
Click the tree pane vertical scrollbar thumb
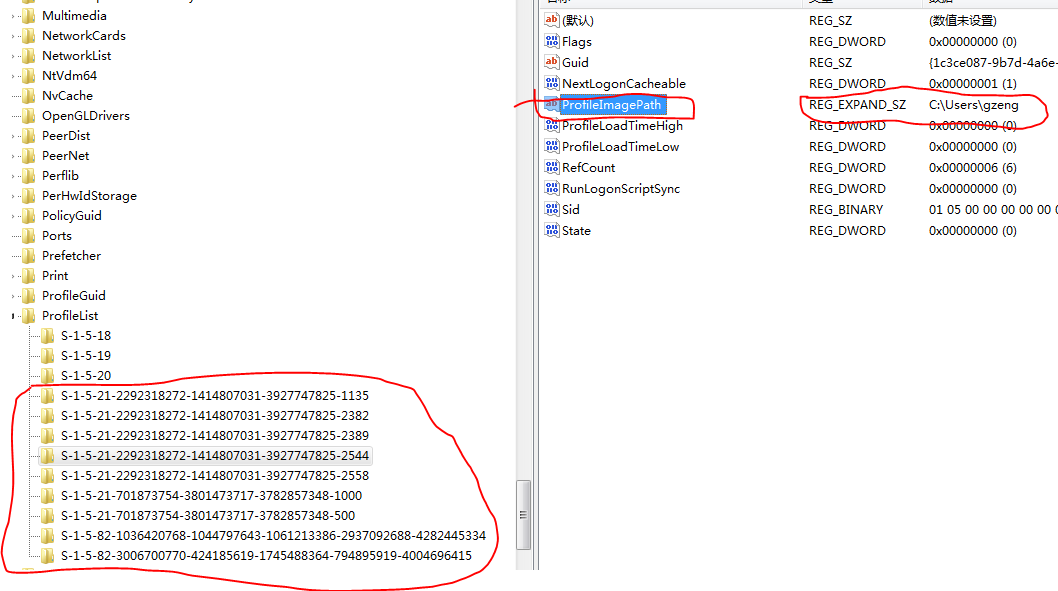[522, 514]
